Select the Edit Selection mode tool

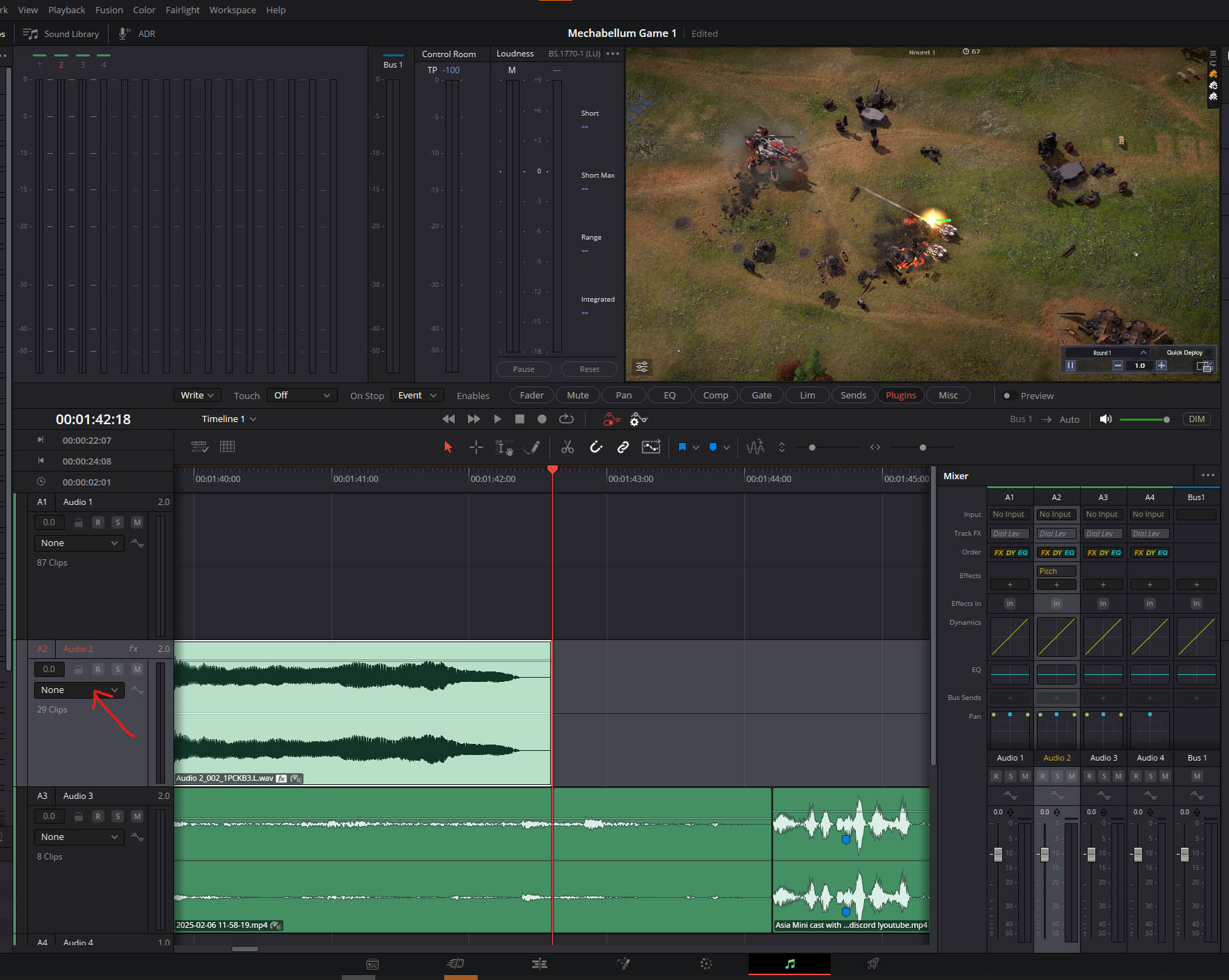pos(504,447)
